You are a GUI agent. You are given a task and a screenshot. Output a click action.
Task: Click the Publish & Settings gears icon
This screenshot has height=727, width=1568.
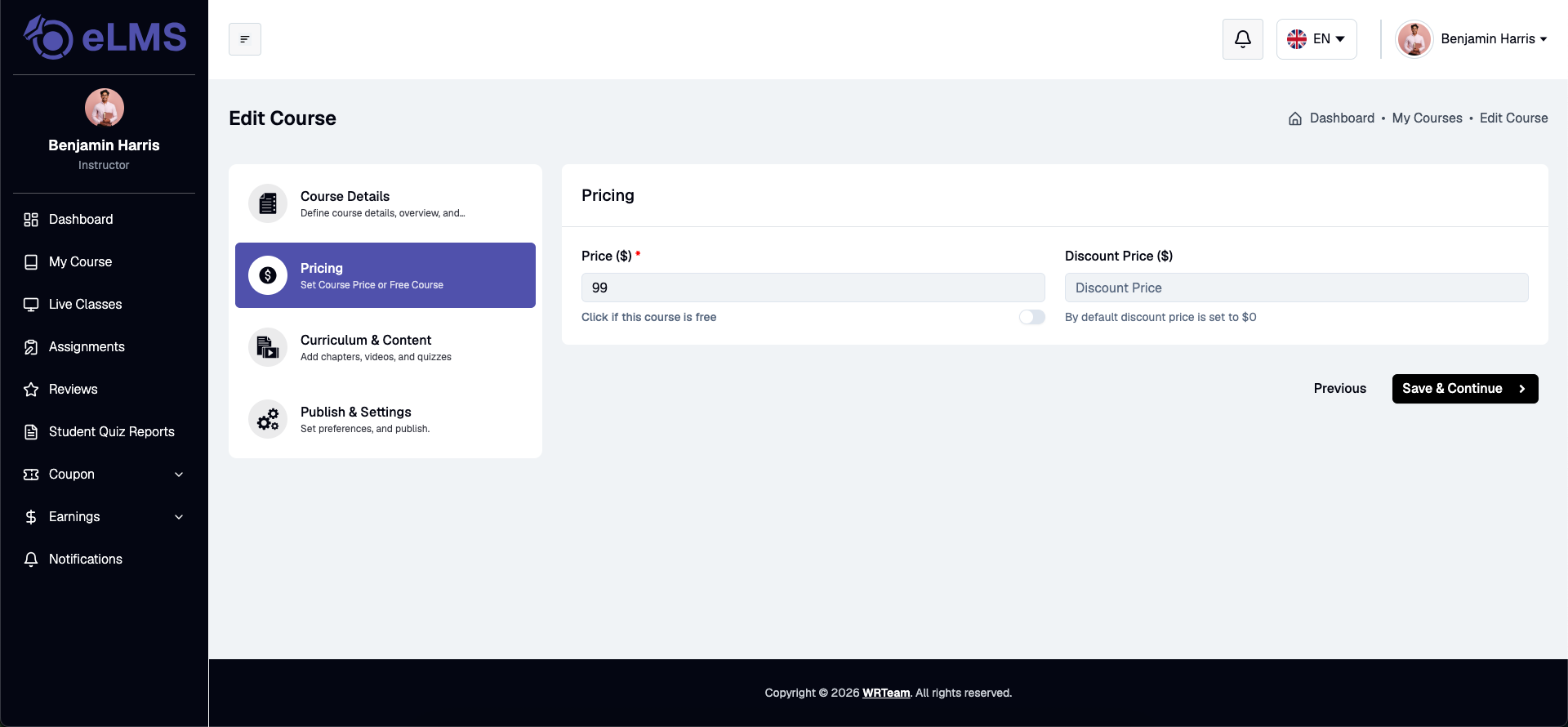click(x=268, y=419)
